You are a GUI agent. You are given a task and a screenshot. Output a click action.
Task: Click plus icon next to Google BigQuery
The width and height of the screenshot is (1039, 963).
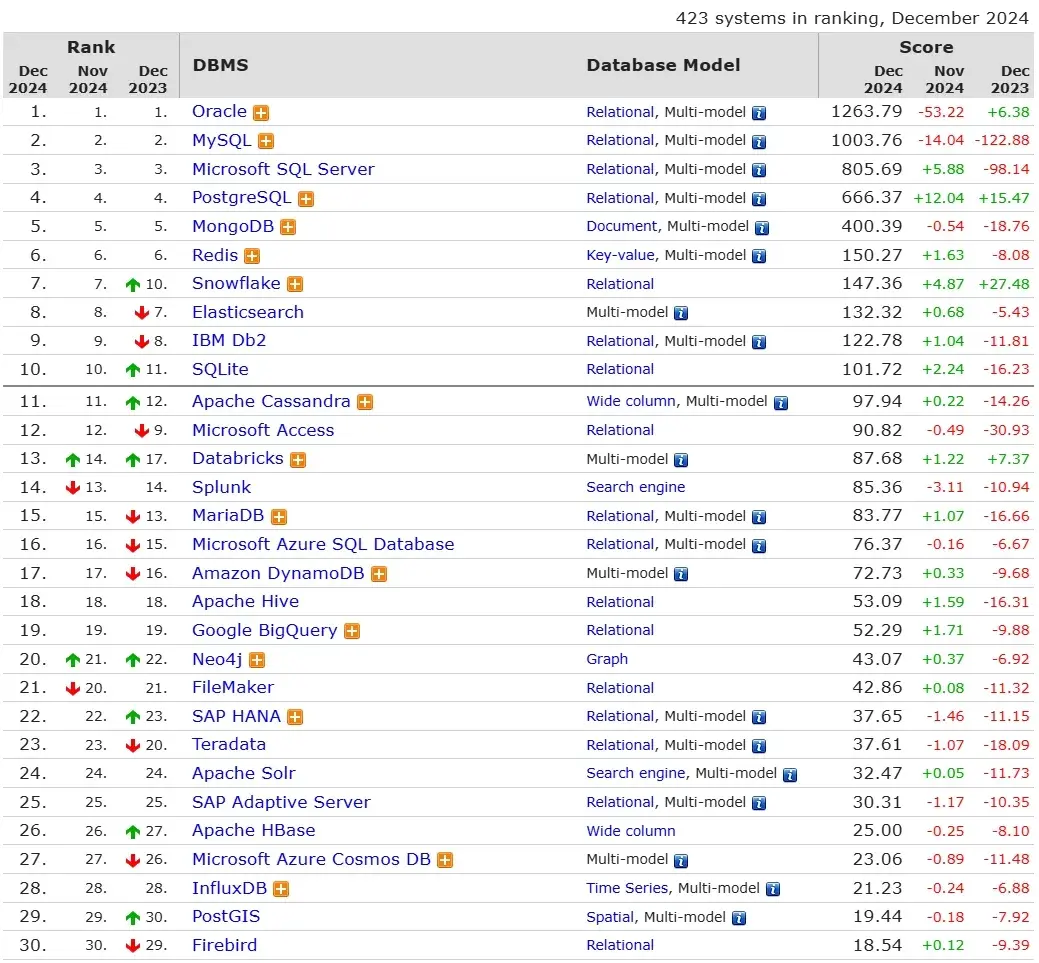coord(352,632)
